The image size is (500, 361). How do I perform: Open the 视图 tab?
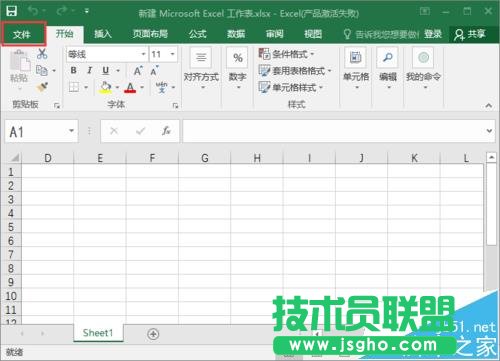pyautogui.click(x=313, y=34)
